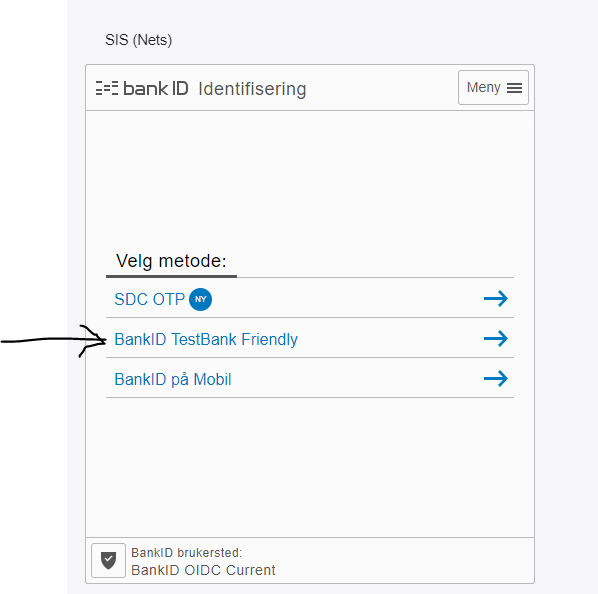598x594 pixels.
Task: Click the shield checkmark security icon
Action: (108, 560)
